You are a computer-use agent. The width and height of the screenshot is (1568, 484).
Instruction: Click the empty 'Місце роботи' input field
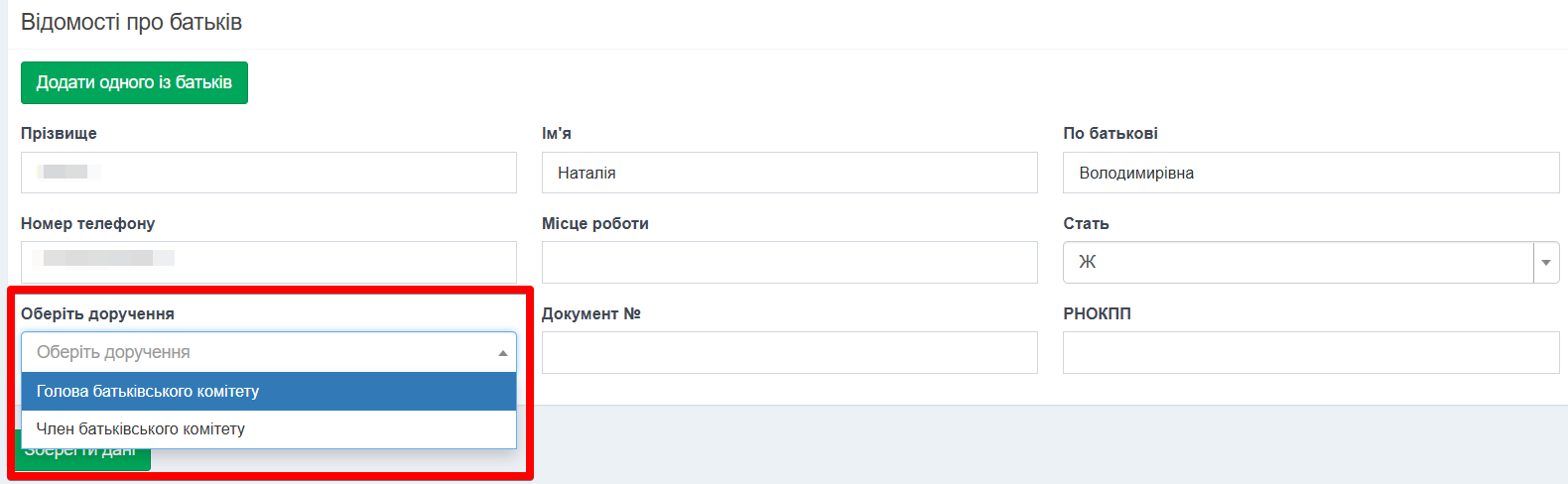pyautogui.click(x=789, y=263)
